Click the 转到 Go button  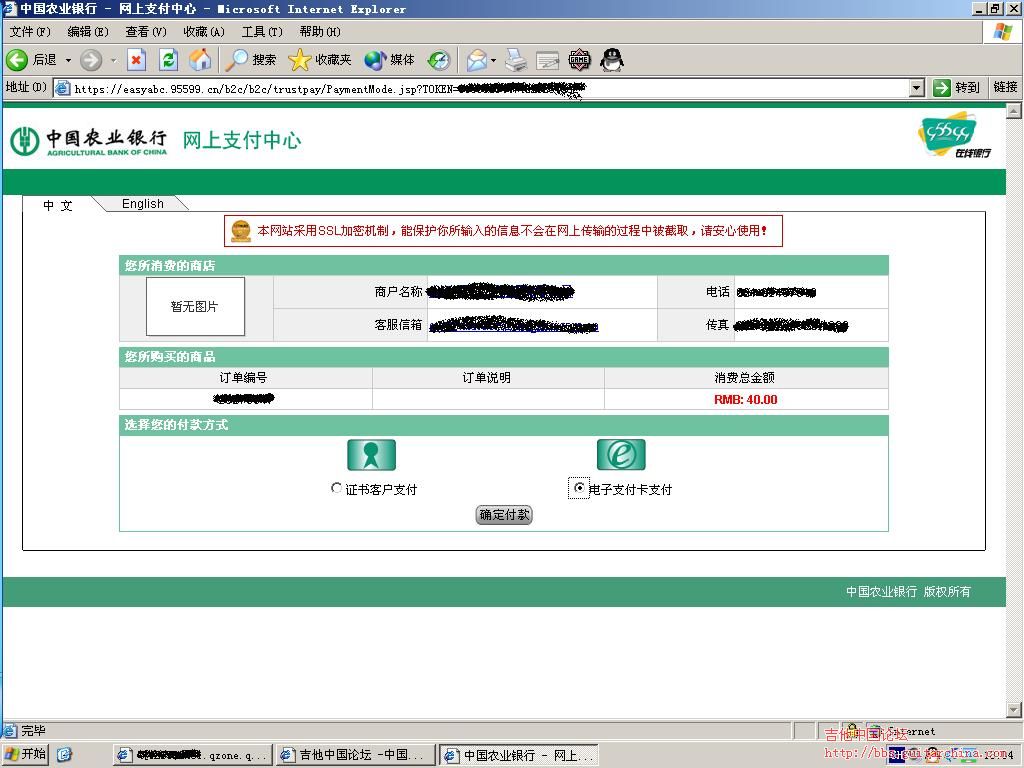pos(957,88)
